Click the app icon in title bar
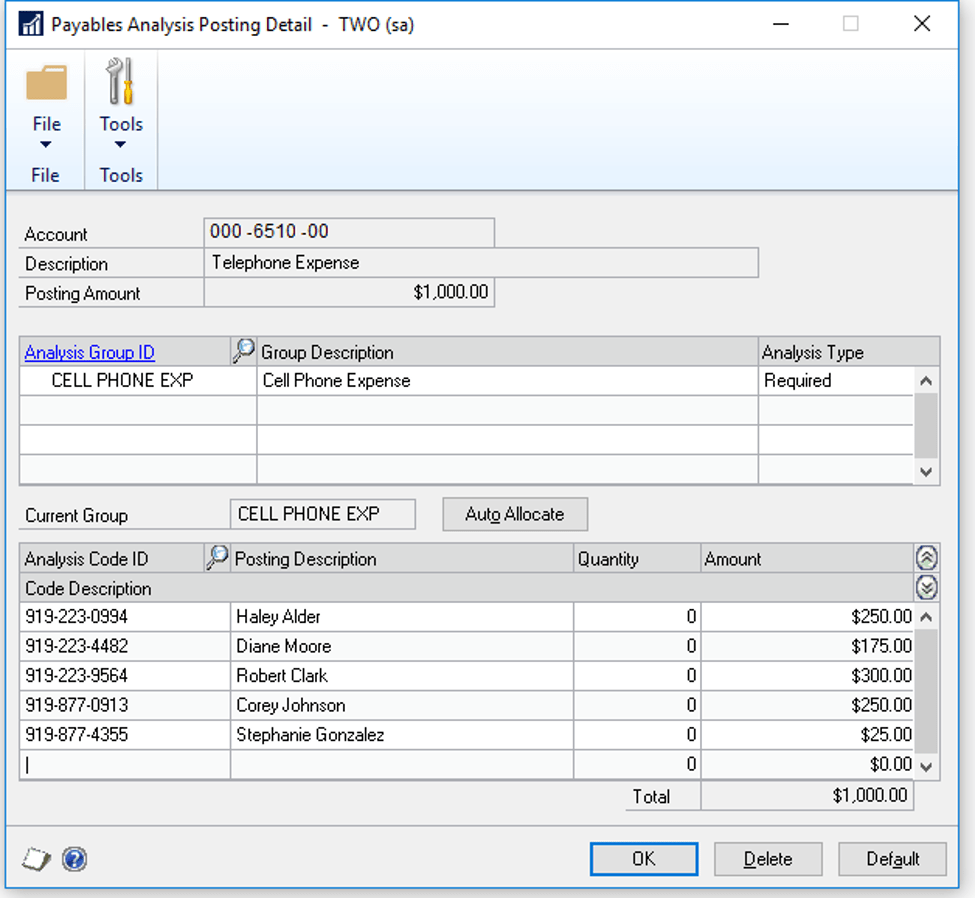Screen dimensions: 975x898 point(30,24)
